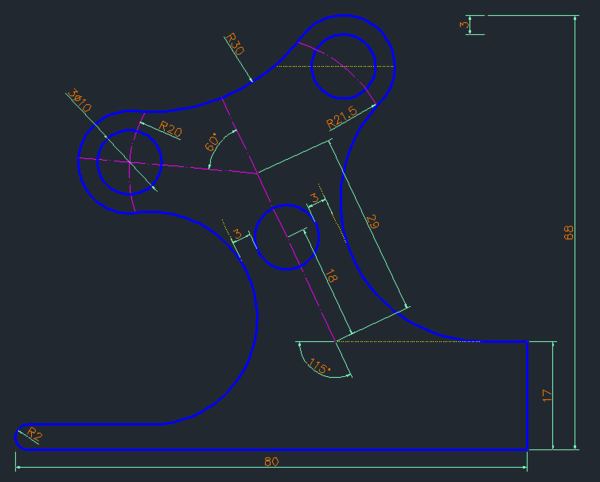Click the 80 overall width dimension
This screenshot has width=600, height=482.
(271, 462)
